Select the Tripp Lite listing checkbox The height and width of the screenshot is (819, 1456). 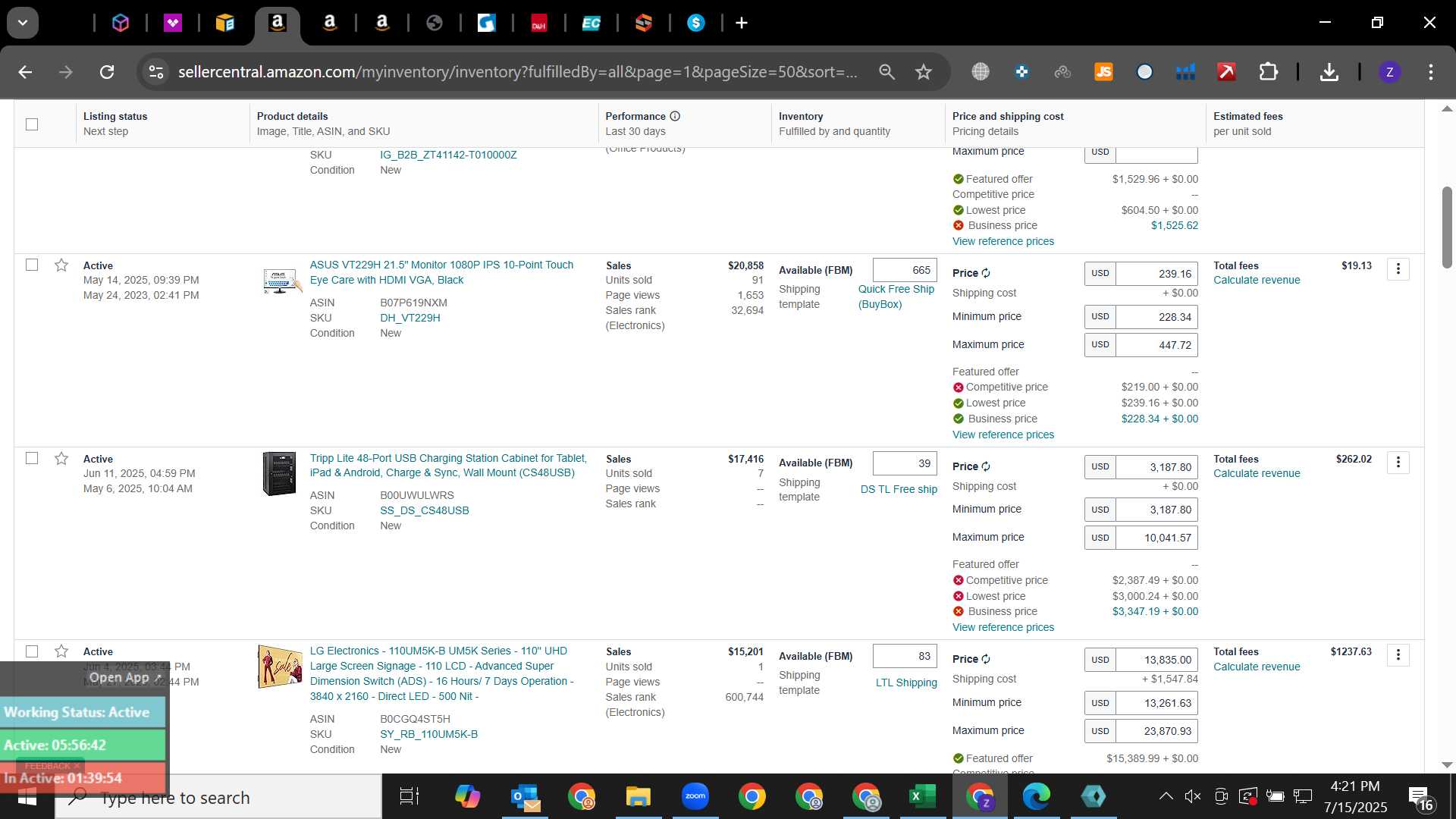pos(32,458)
